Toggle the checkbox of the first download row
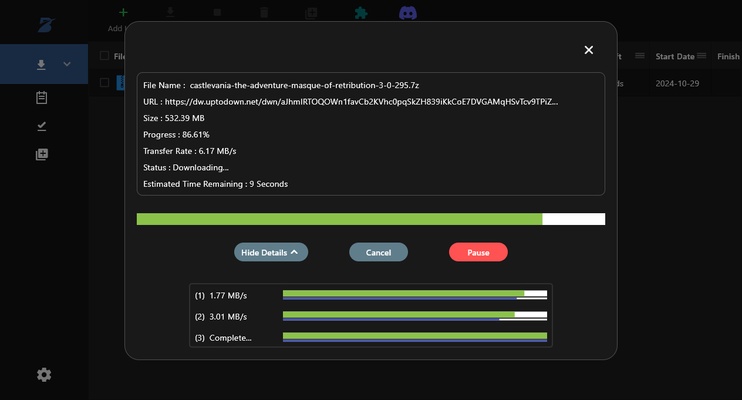742x400 pixels. (x=105, y=83)
